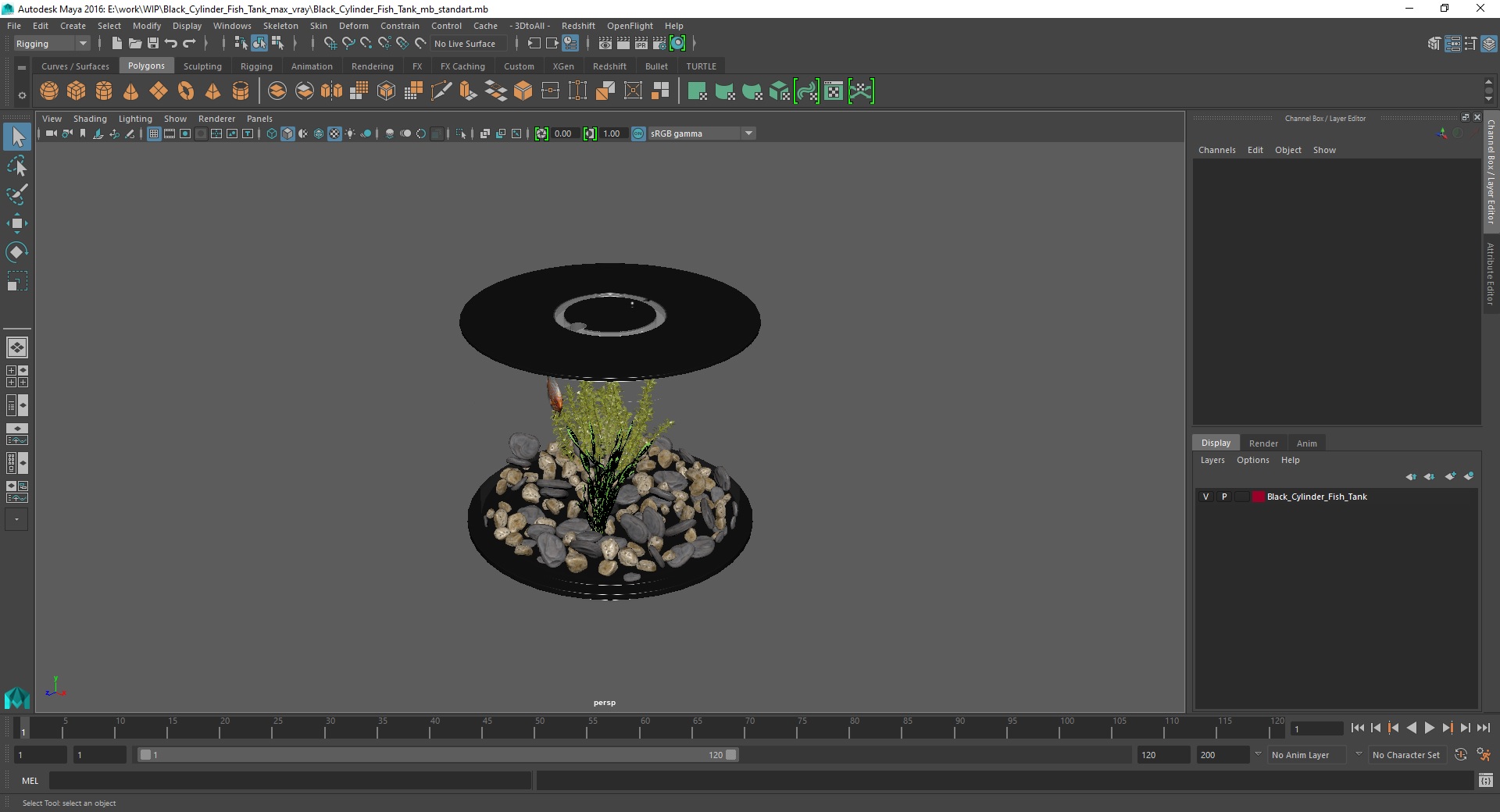The image size is (1500, 812).
Task: Create a polygon sphere from the shelf
Action: (49, 91)
